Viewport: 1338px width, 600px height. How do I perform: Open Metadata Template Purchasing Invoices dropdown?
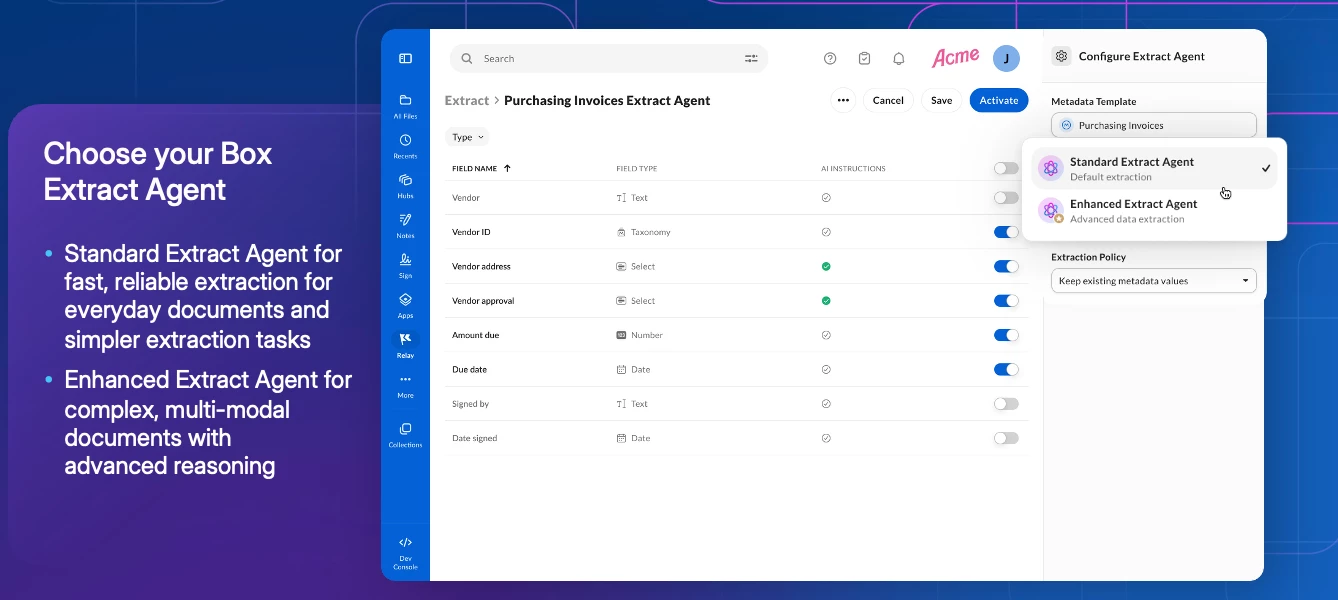1154,125
